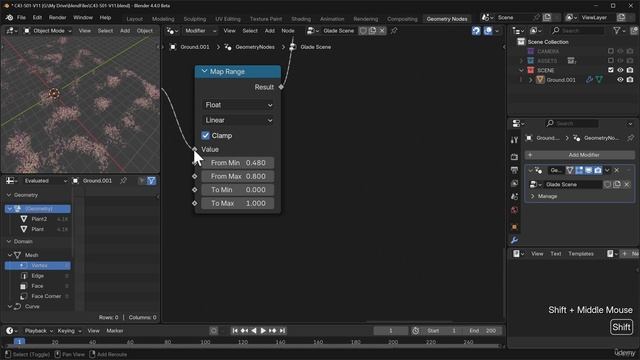Expand Ground.001 in the outliner
Image resolution: width=640 pixels, height=360 pixels.
(530, 80)
